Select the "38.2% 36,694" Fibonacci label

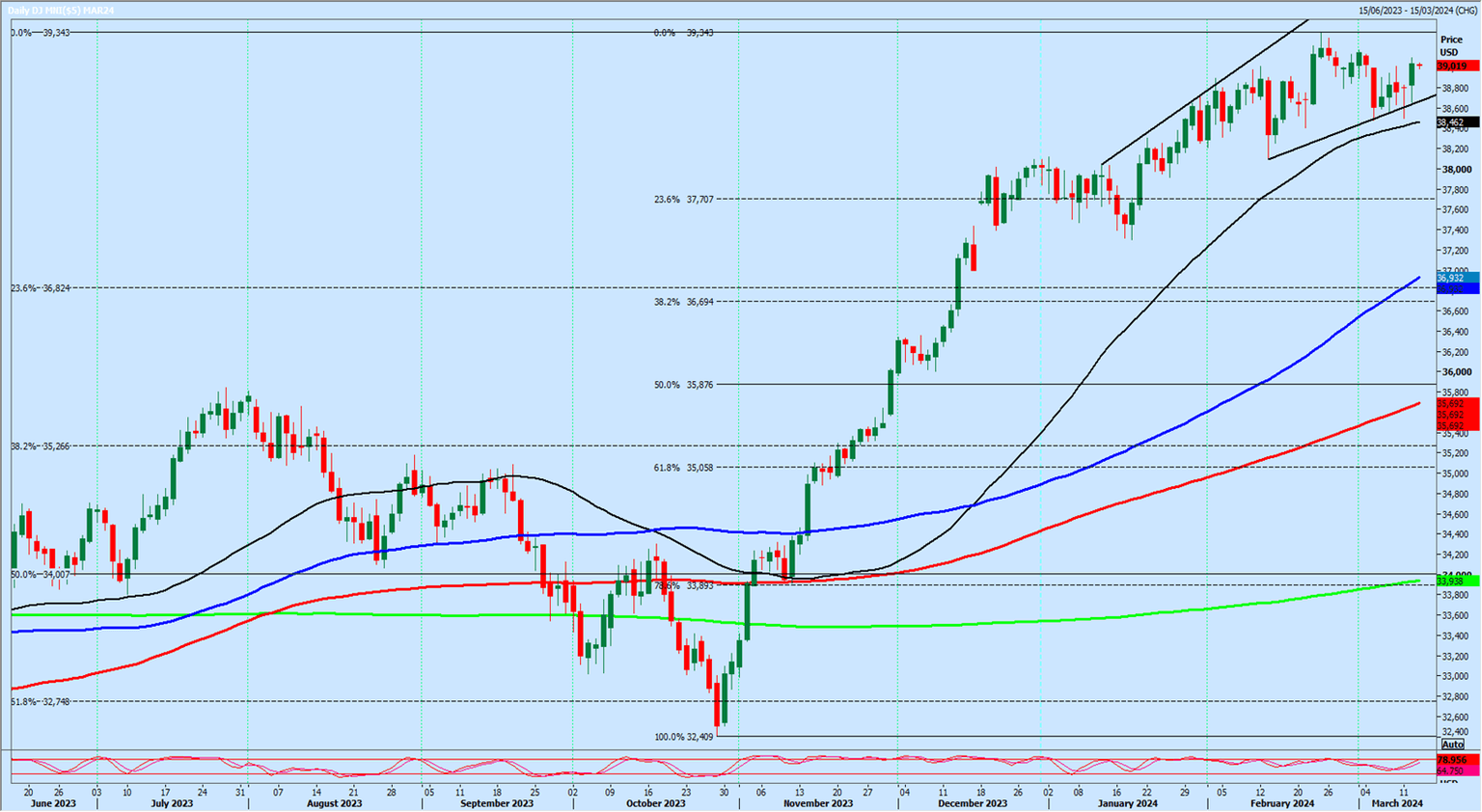coord(684,302)
